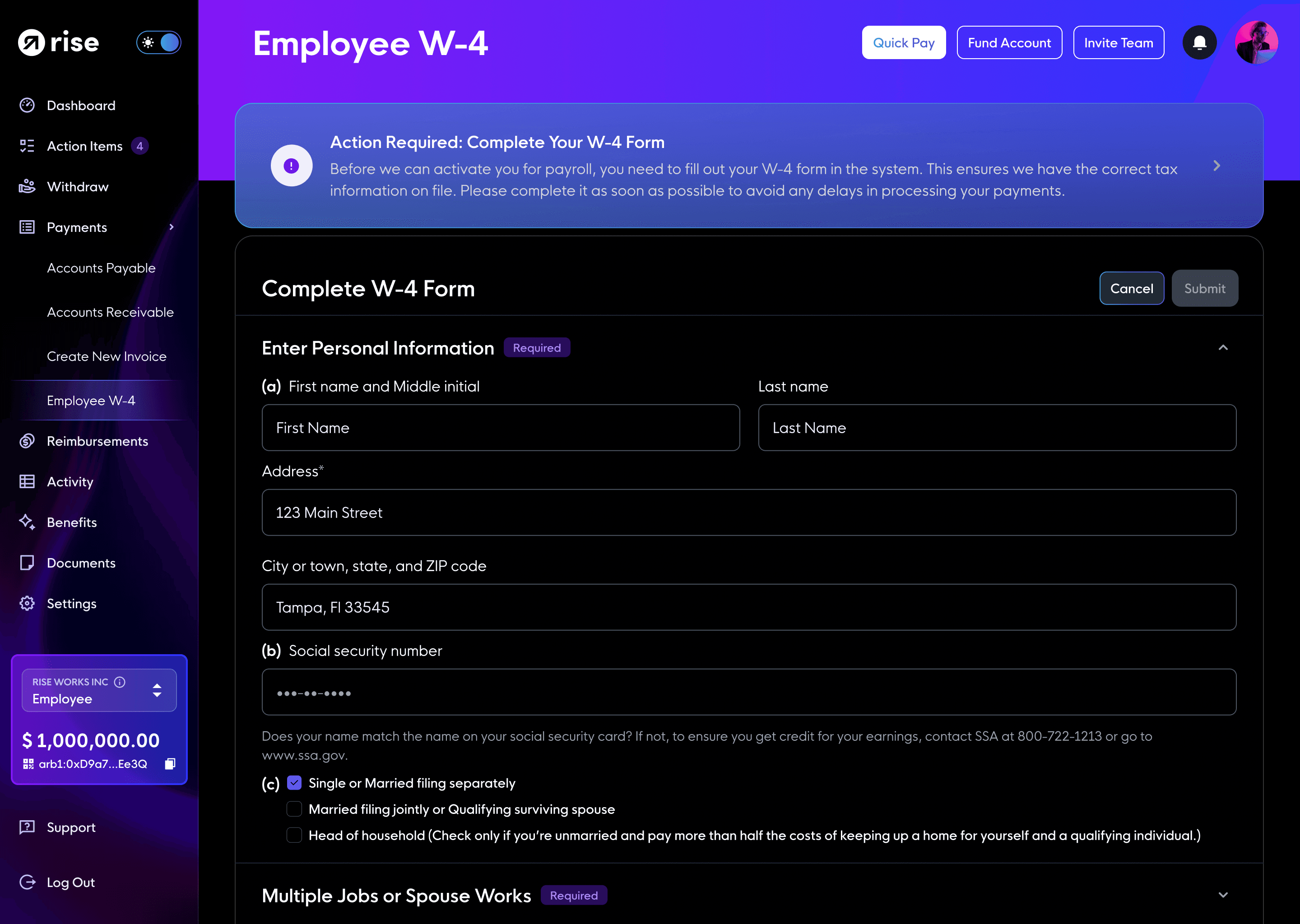Select Accounts Receivable under Payments
1300x924 pixels.
coord(111,312)
